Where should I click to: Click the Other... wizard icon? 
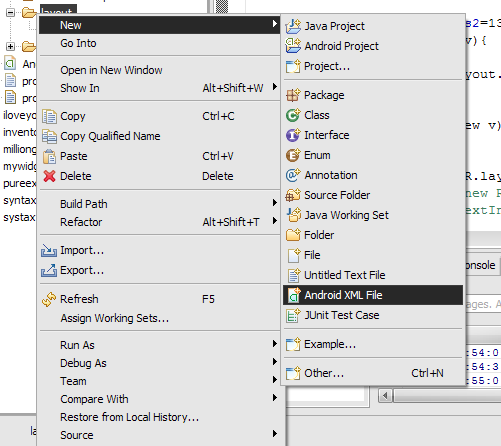click(293, 373)
